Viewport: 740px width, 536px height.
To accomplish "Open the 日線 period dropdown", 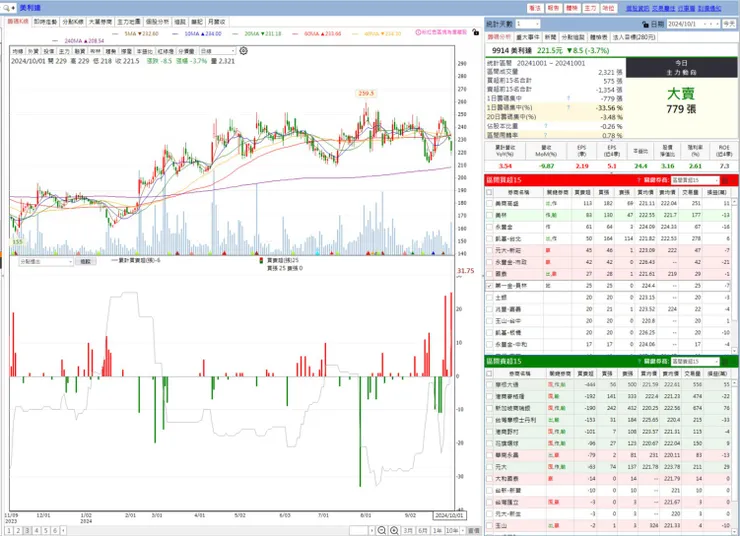I will pyautogui.click(x=218, y=51).
